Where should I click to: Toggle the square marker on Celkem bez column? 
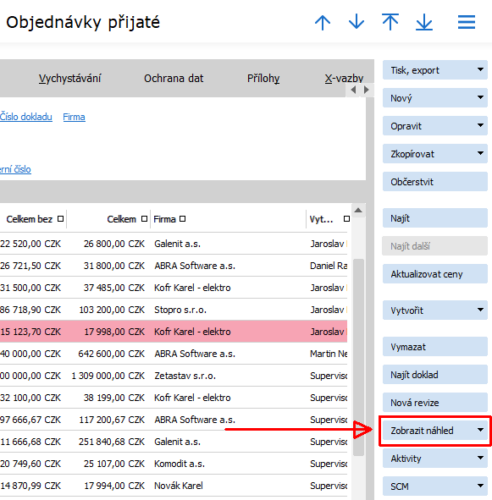[60, 219]
